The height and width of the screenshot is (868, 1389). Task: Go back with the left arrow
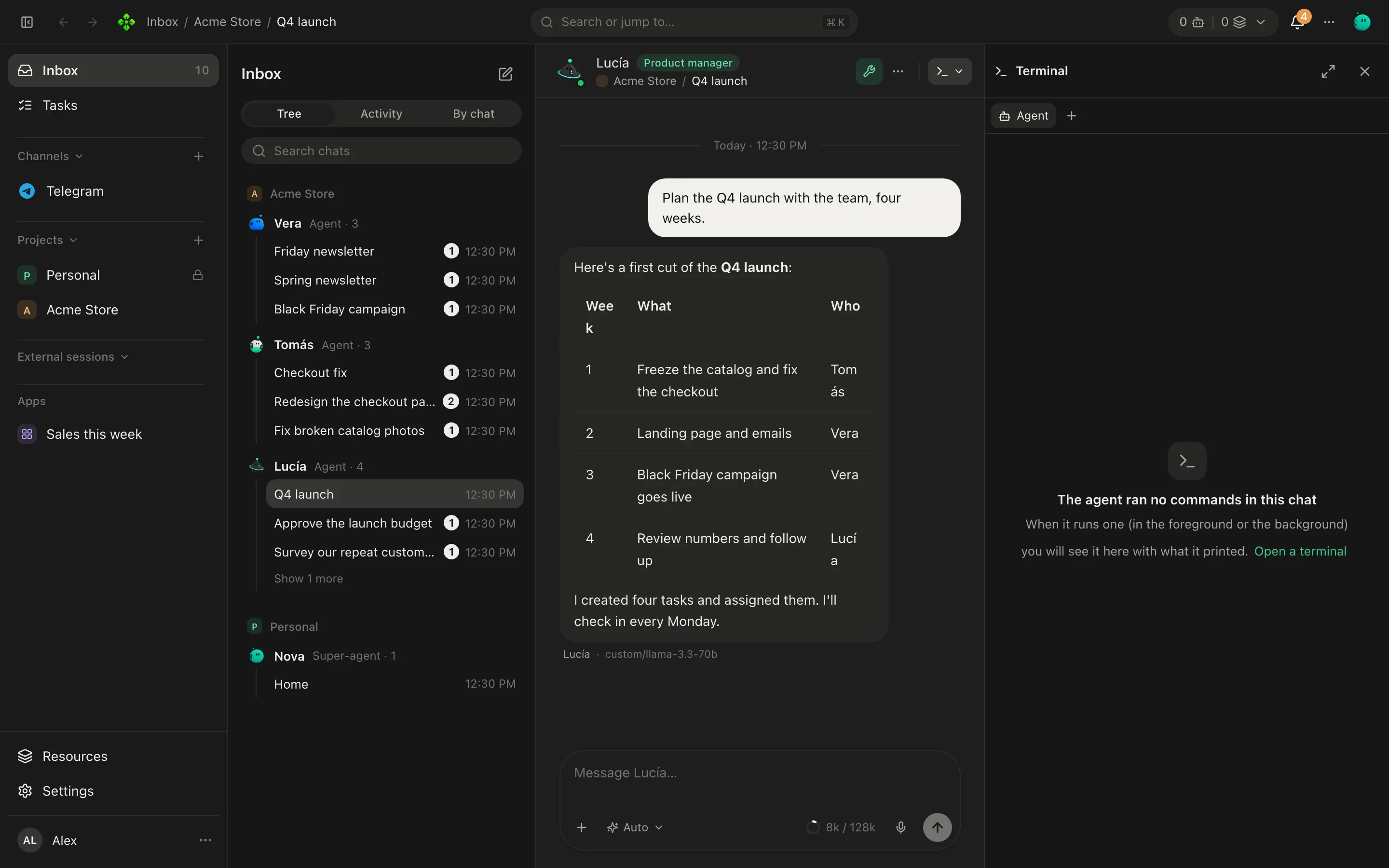[64, 22]
